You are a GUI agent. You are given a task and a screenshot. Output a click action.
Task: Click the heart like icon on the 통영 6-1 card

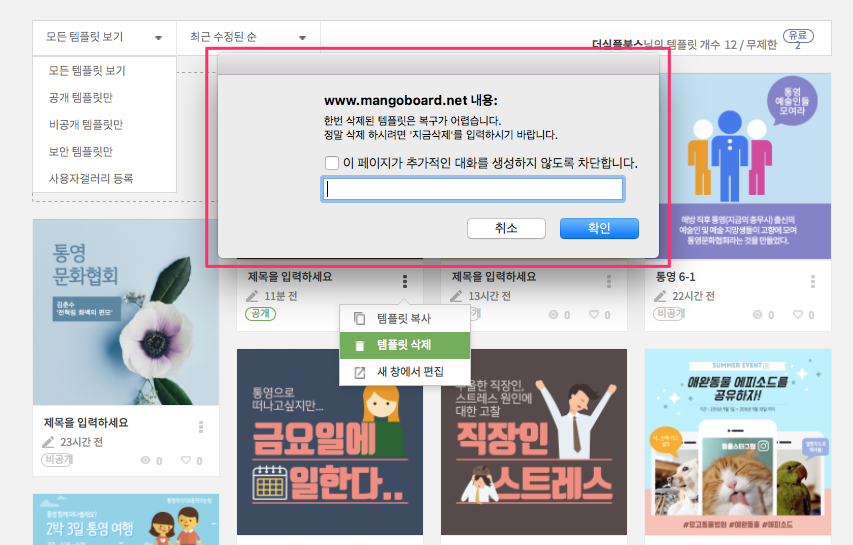click(x=798, y=314)
